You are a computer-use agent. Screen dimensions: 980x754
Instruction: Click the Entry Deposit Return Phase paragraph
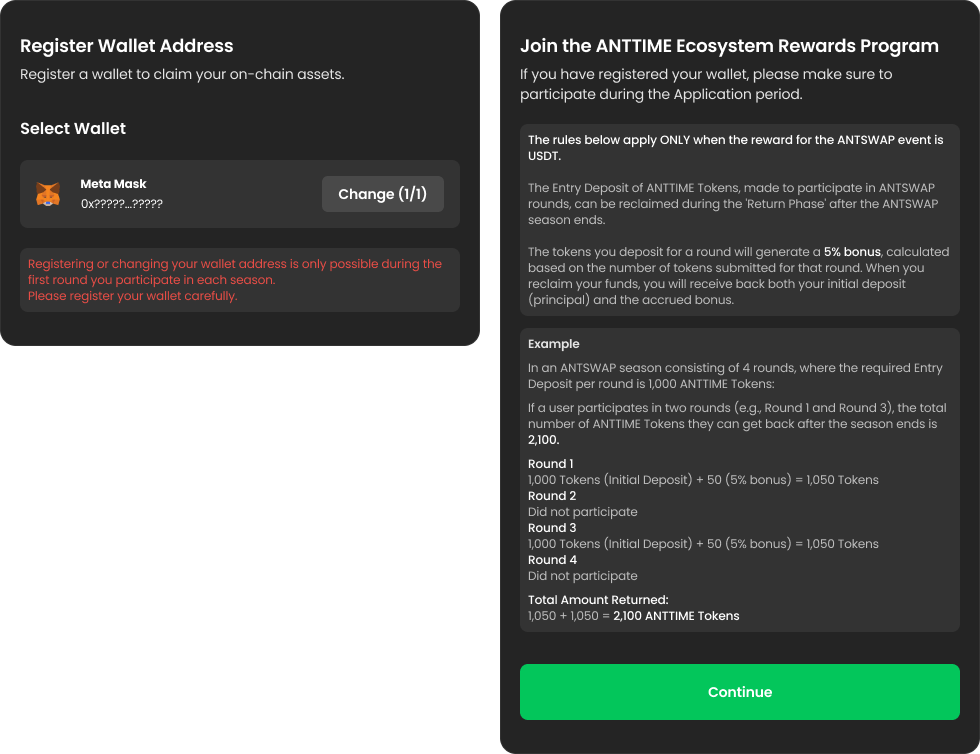732,204
